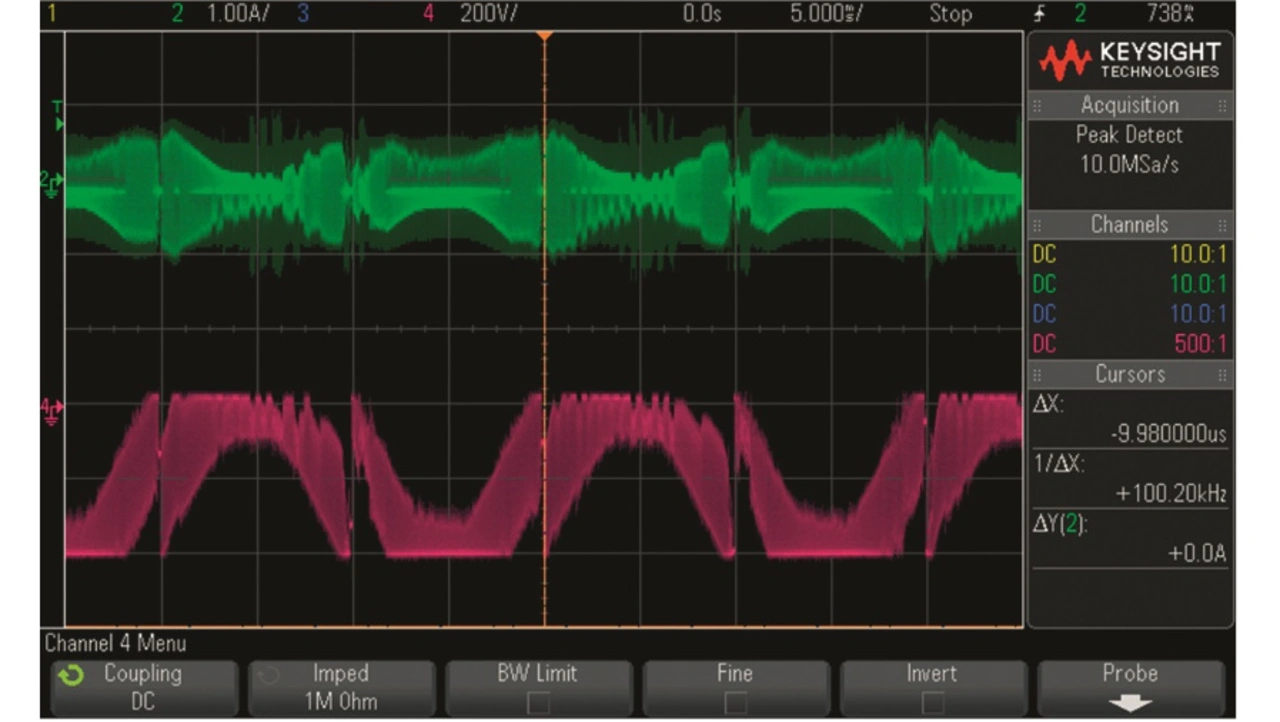Click the green trigger level T marker
Screen dimensions: 1280x722
pos(57,115)
